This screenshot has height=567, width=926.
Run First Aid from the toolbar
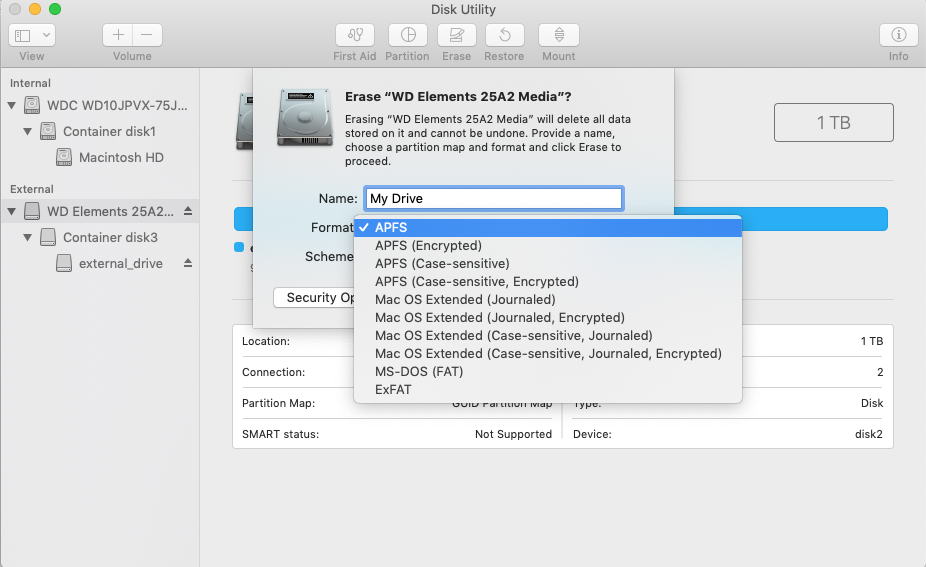[355, 35]
